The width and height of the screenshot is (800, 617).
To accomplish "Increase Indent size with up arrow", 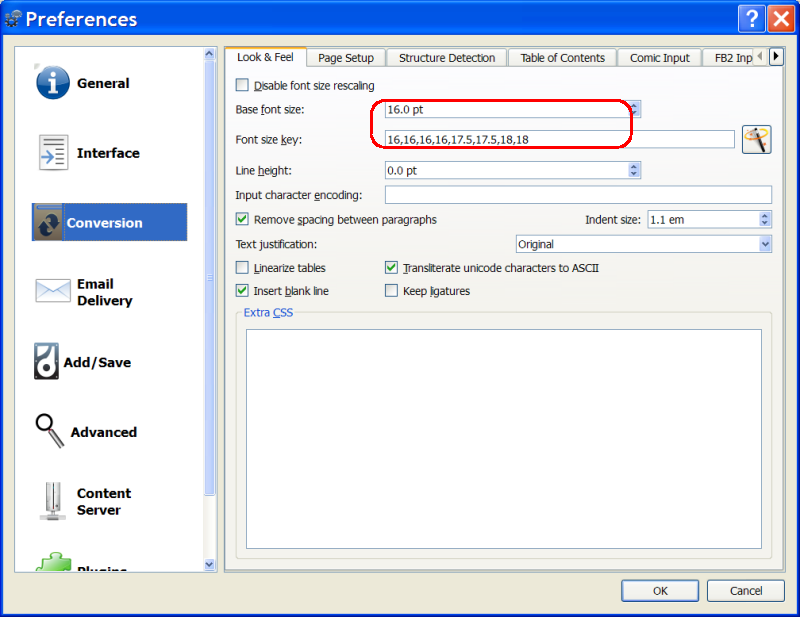I will [764, 215].
